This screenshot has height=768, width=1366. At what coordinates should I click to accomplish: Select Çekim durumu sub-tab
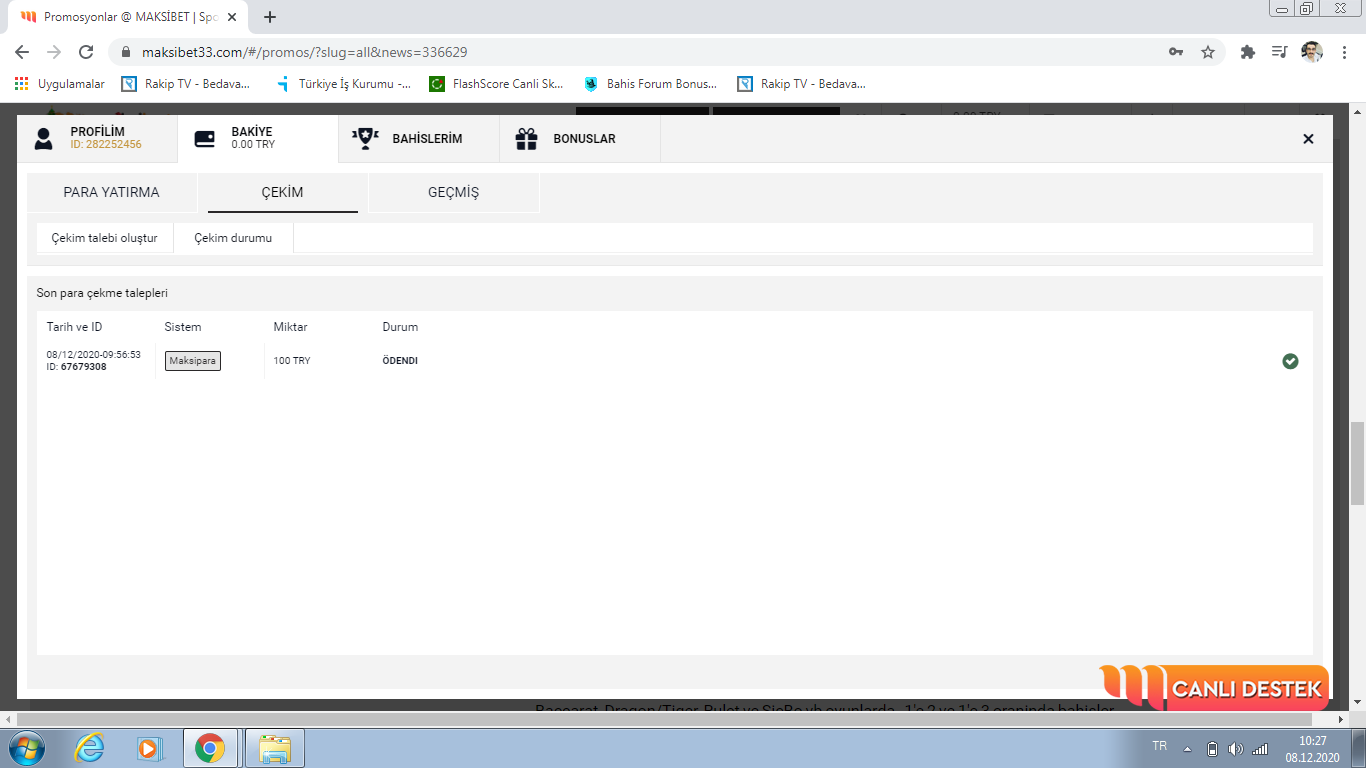(x=233, y=238)
